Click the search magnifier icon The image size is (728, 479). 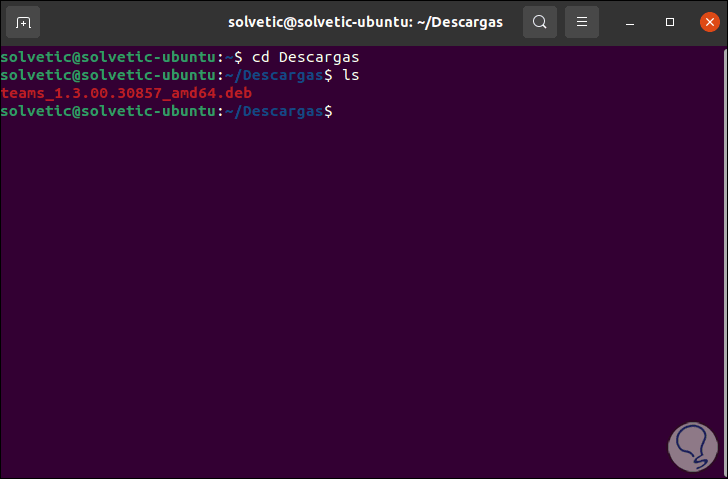(540, 22)
